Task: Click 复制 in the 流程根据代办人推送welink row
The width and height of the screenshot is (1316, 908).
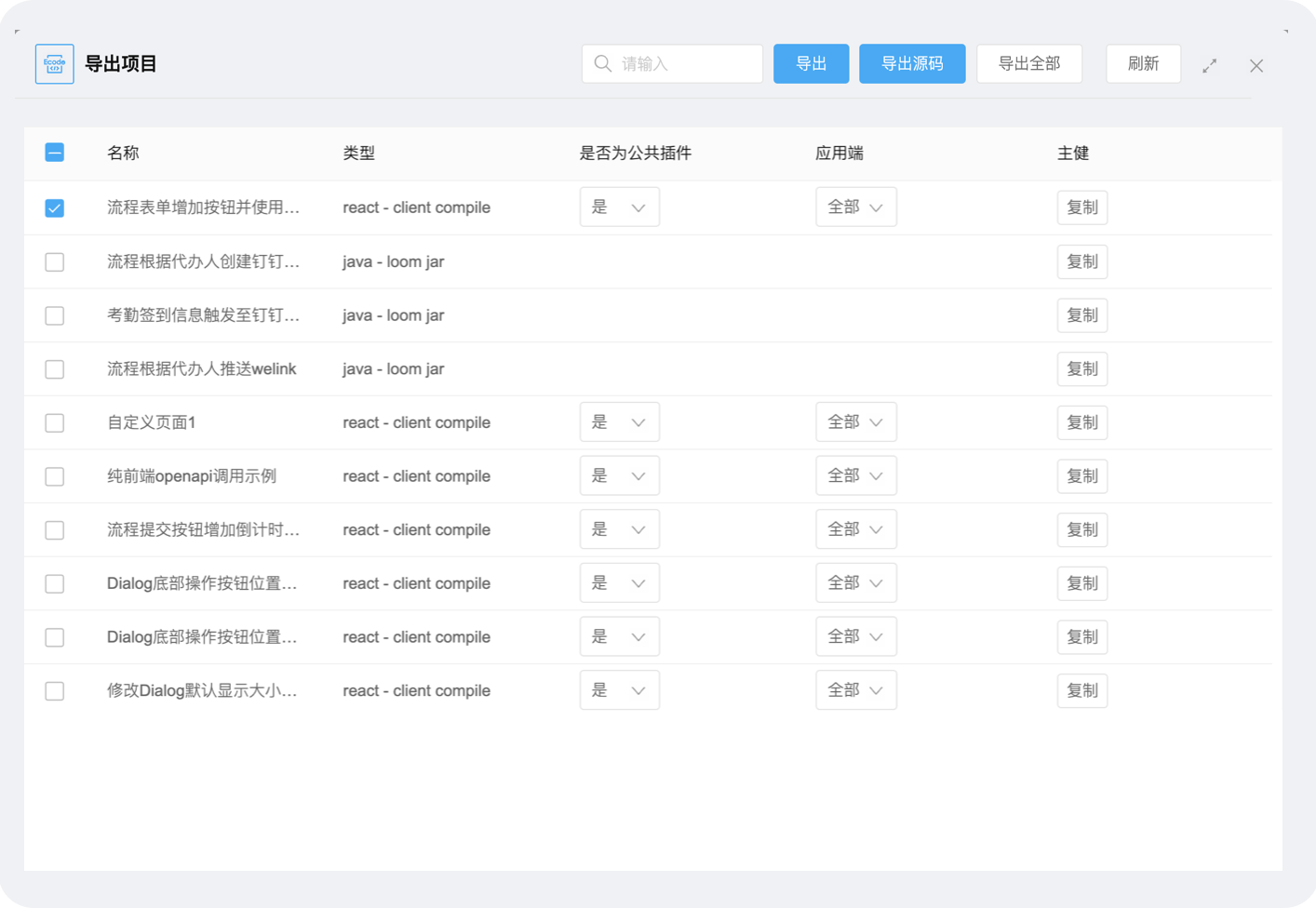Action: tap(1082, 369)
